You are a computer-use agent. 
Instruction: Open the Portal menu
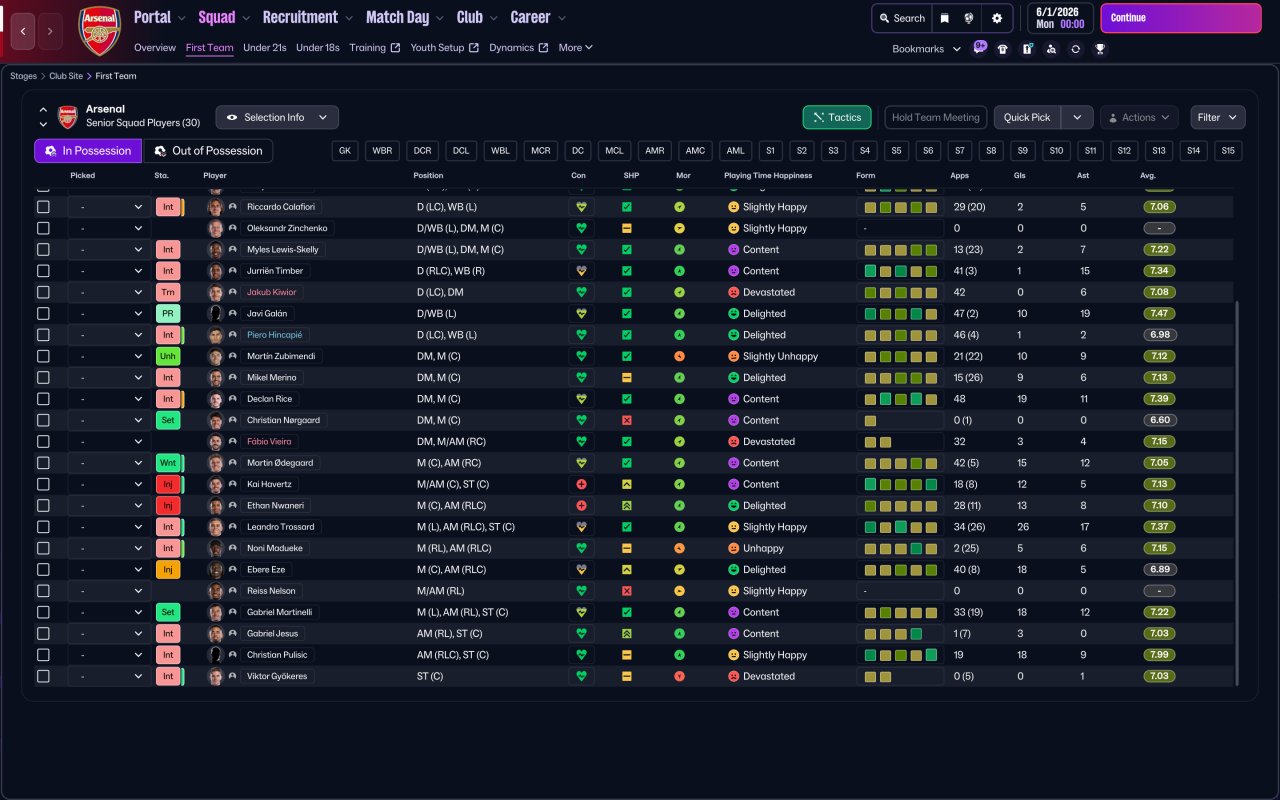[x=159, y=17]
